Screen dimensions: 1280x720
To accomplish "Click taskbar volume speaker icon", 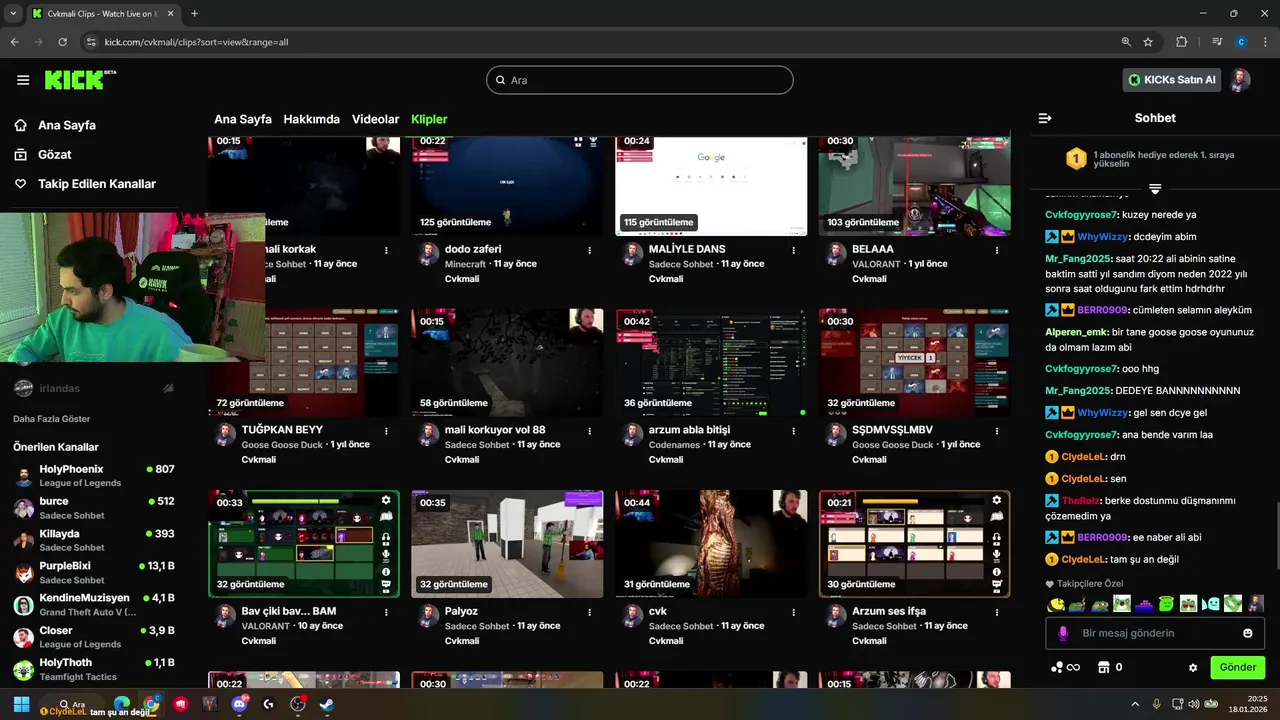I will pyautogui.click(x=1194, y=705).
